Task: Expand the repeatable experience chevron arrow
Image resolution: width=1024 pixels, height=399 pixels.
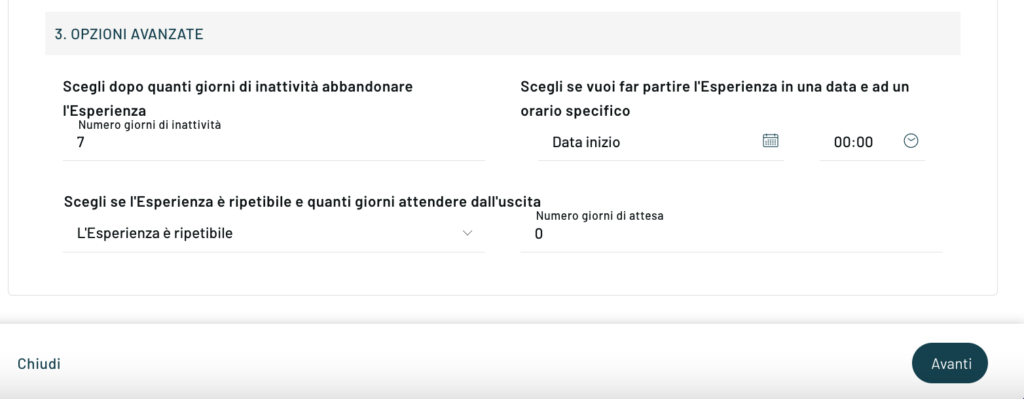Action: point(467,233)
